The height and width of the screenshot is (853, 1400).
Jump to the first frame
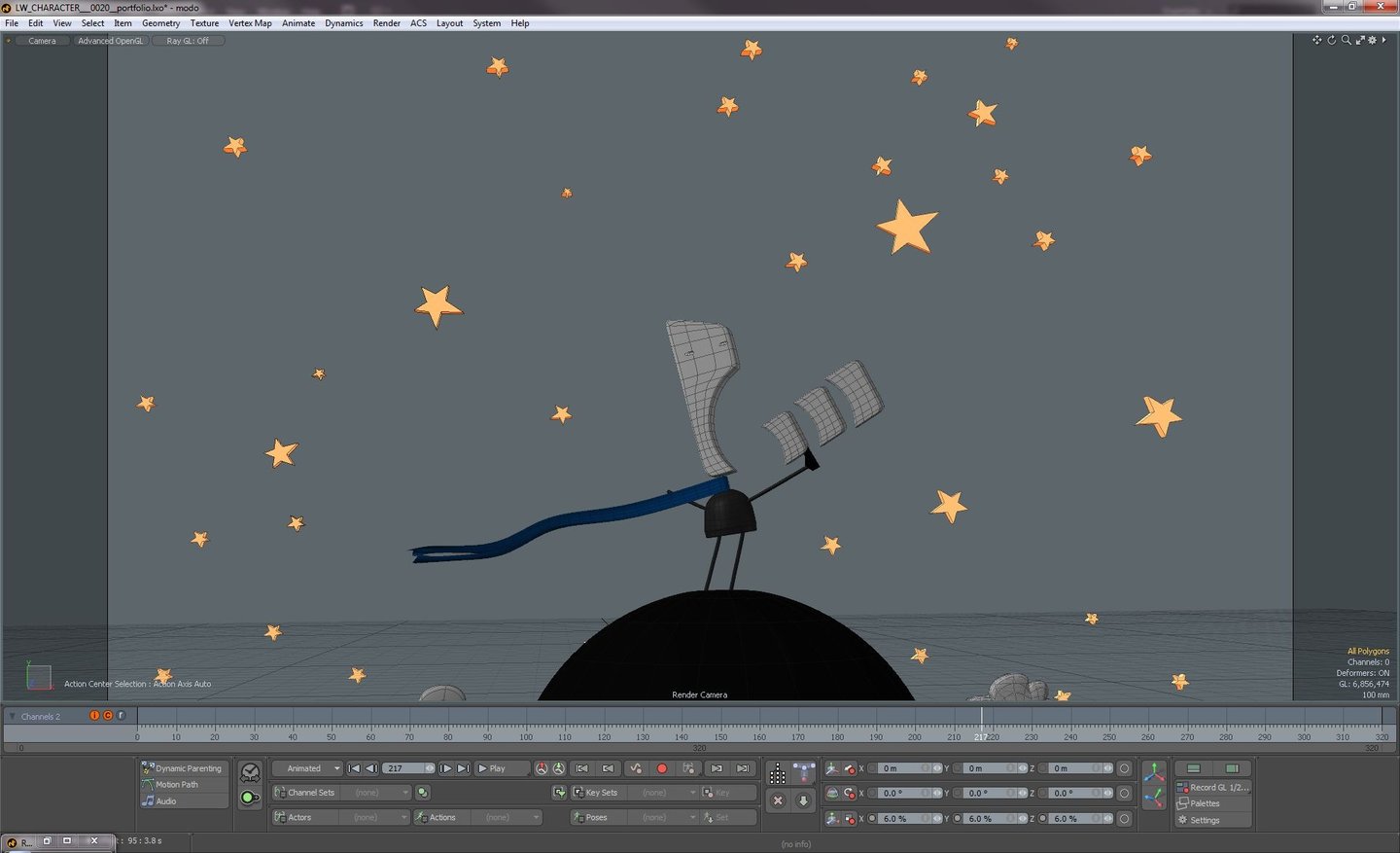[x=354, y=768]
